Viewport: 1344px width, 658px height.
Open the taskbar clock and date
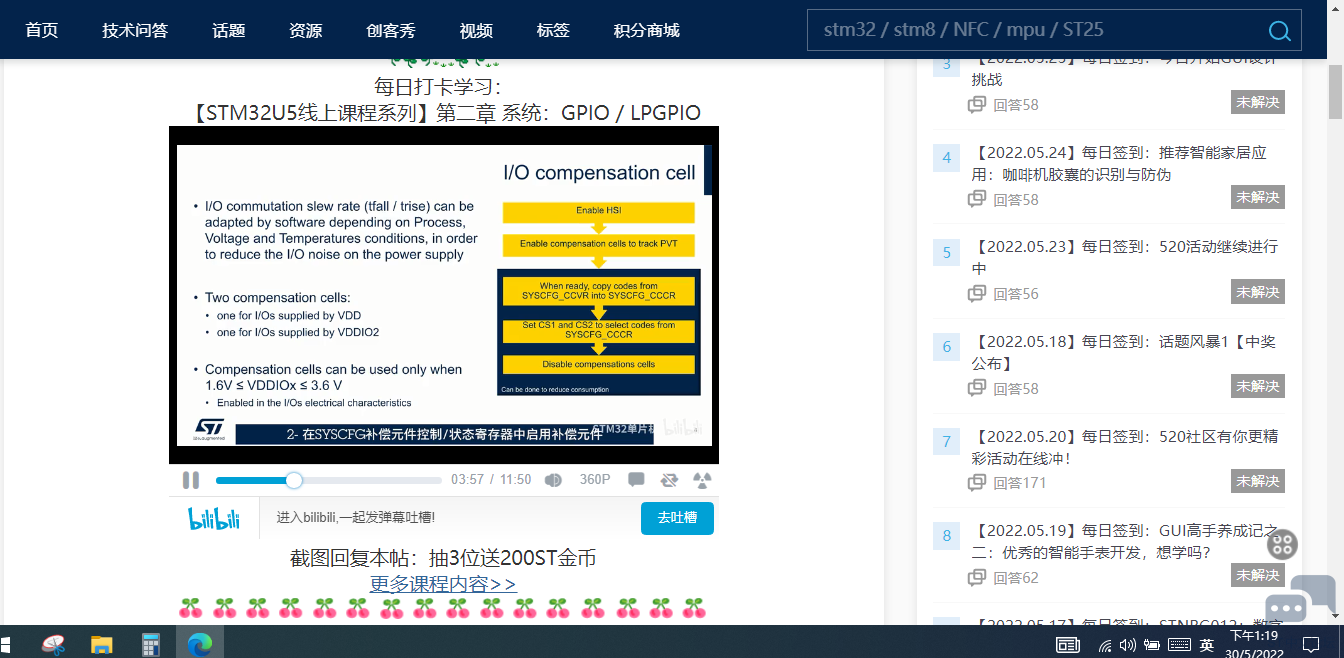point(1254,644)
